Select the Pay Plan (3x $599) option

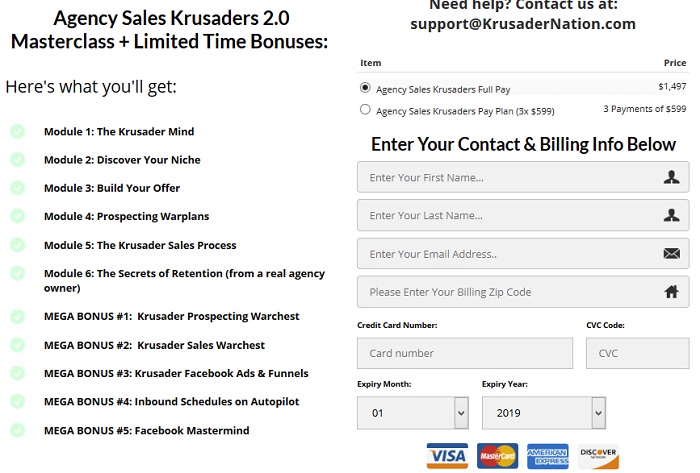click(x=365, y=110)
